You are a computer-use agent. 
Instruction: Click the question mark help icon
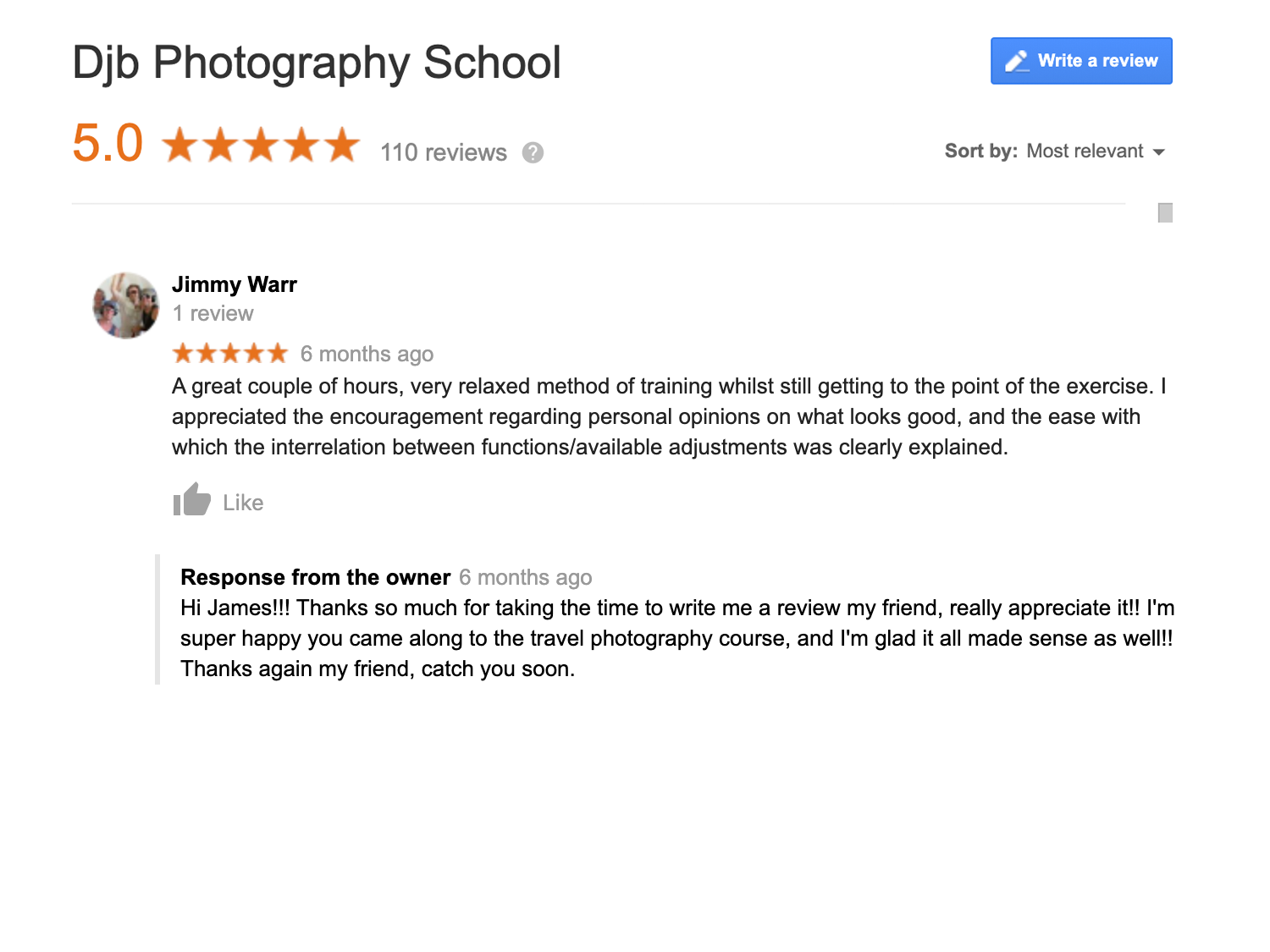pyautogui.click(x=533, y=152)
